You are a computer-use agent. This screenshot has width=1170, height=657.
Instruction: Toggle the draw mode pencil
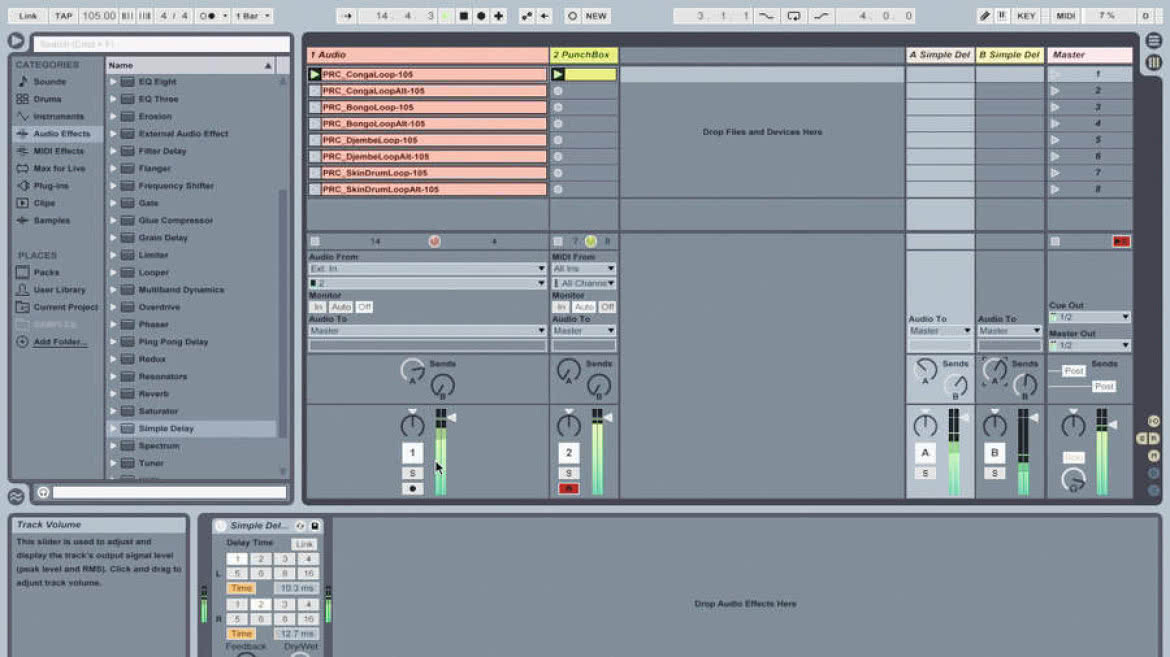[985, 16]
